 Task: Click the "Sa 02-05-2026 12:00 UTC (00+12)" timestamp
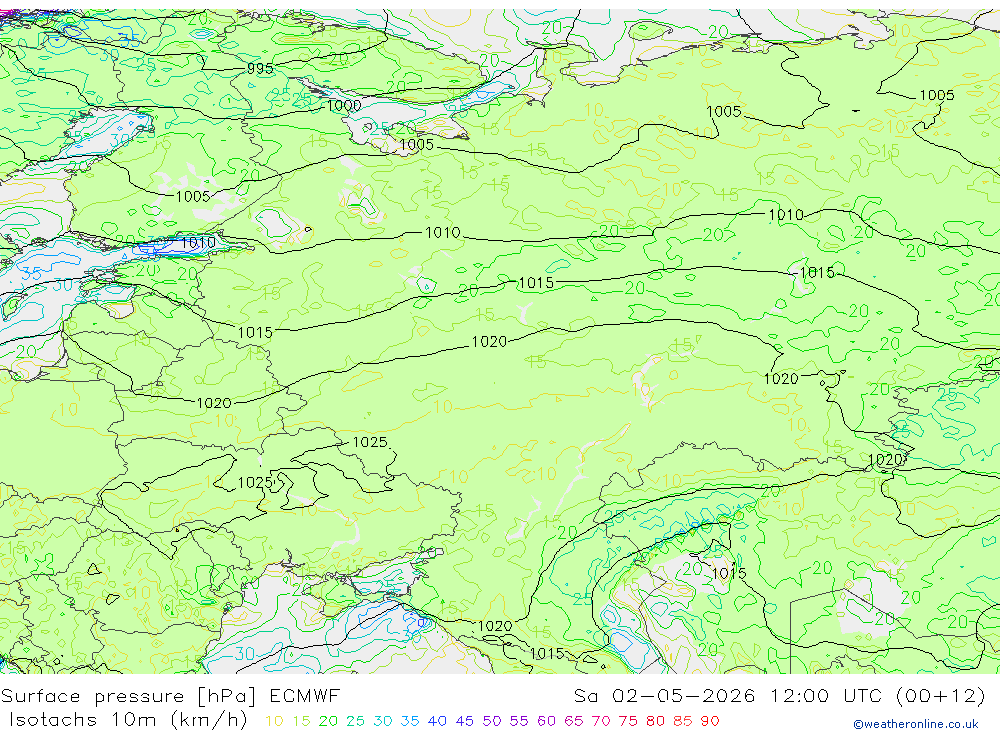pos(779,696)
